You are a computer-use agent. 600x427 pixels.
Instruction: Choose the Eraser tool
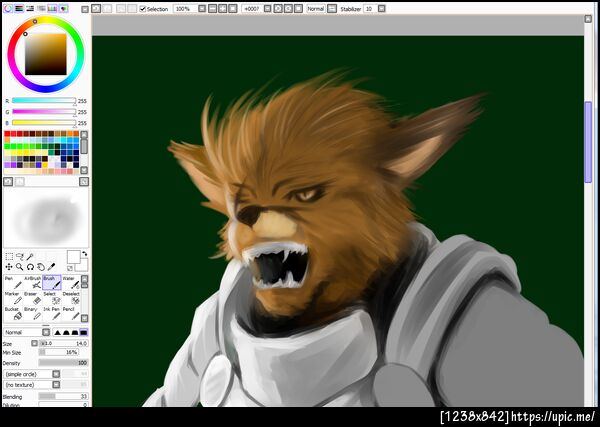coord(33,298)
